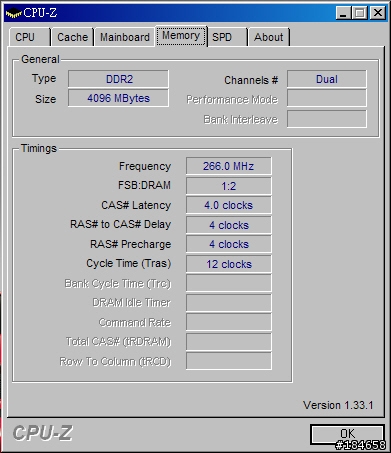Select the 4096 MBytes size value
Image resolution: width=391 pixels, height=453 pixels.
pos(119,98)
